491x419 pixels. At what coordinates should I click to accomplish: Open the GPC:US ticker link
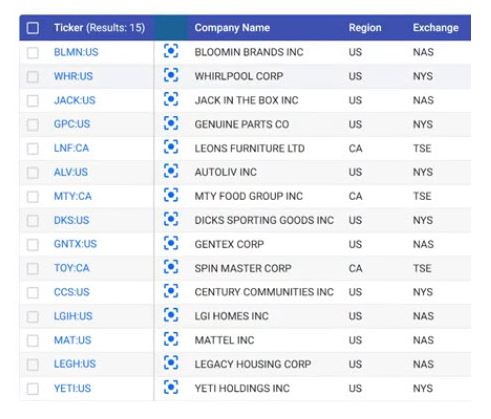tap(72, 124)
